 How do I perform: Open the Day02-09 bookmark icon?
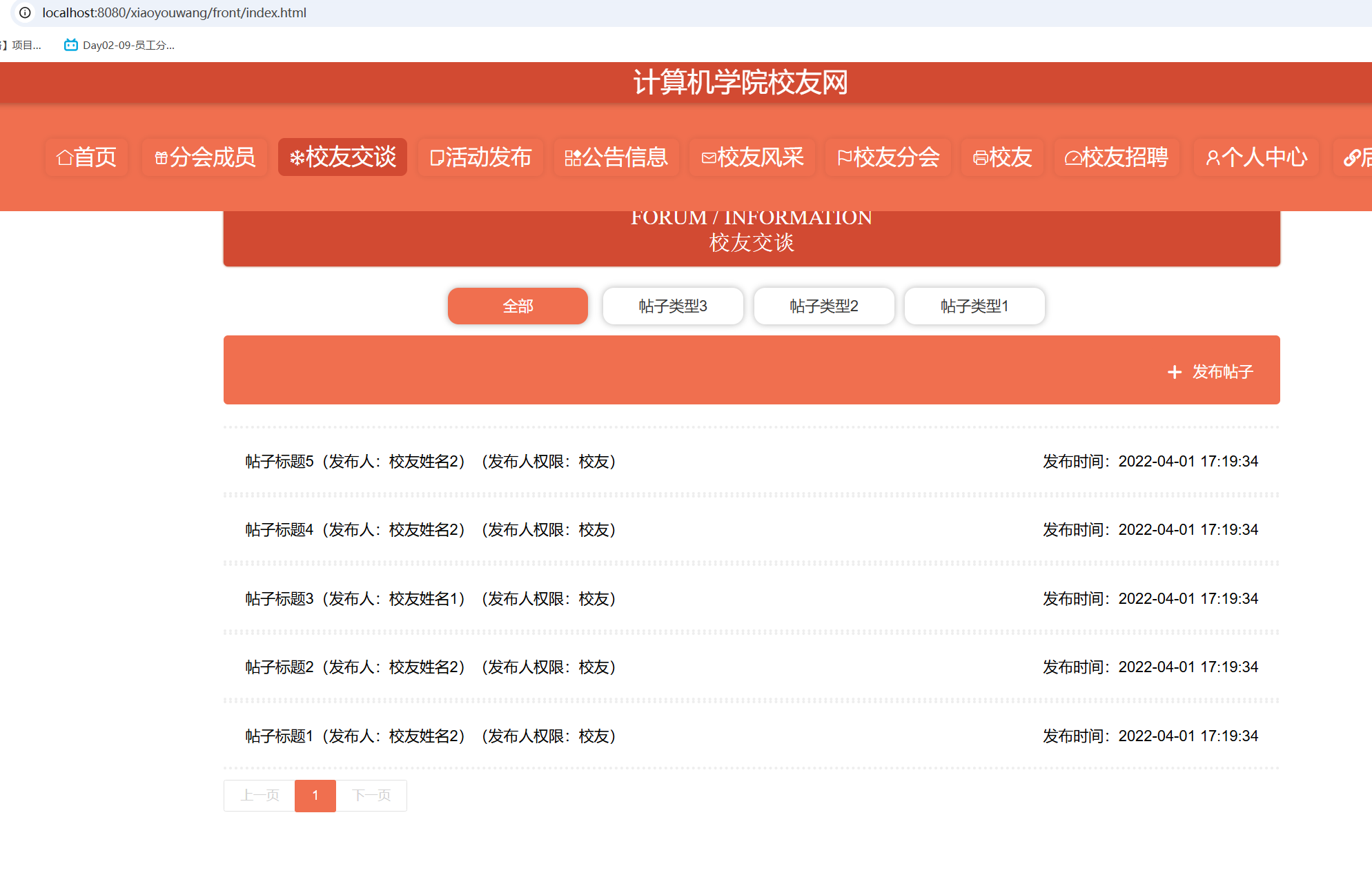coord(70,45)
